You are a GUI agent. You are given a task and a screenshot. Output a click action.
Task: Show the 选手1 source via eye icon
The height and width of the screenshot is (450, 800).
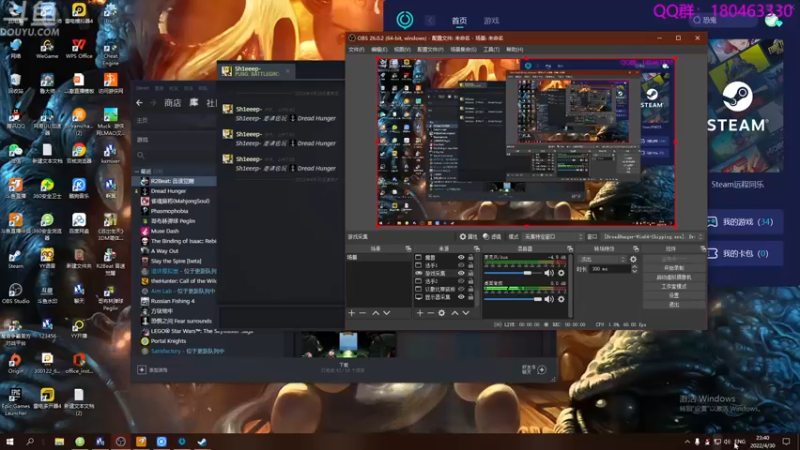click(461, 265)
